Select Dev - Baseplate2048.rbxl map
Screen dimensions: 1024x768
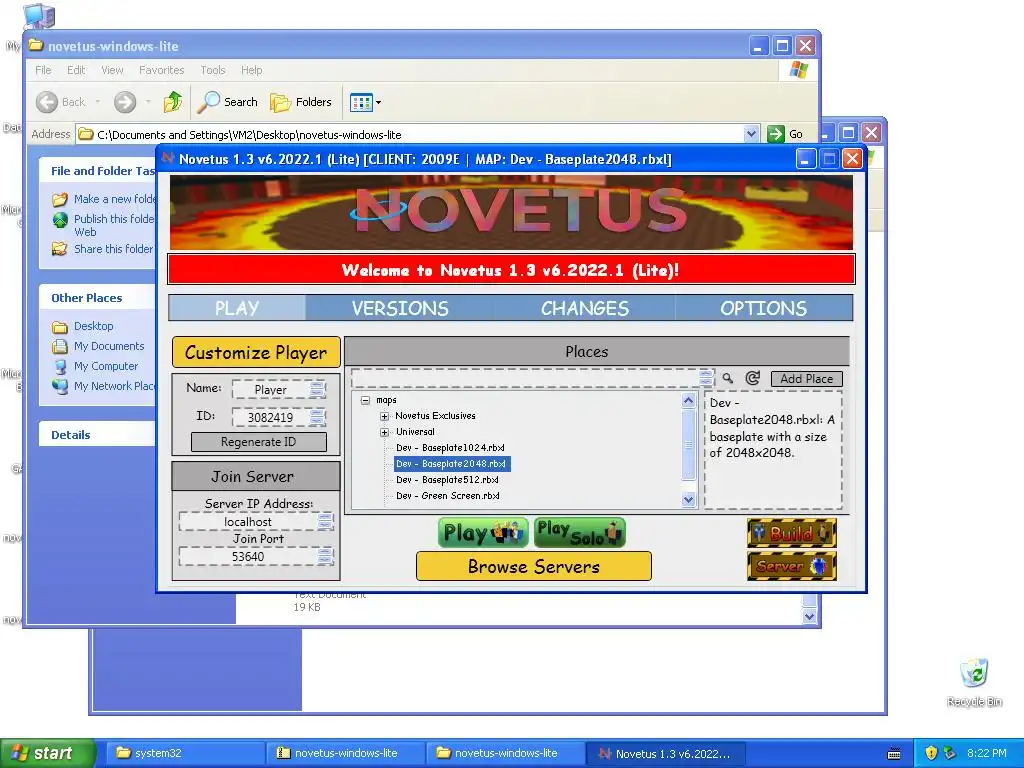(451, 464)
